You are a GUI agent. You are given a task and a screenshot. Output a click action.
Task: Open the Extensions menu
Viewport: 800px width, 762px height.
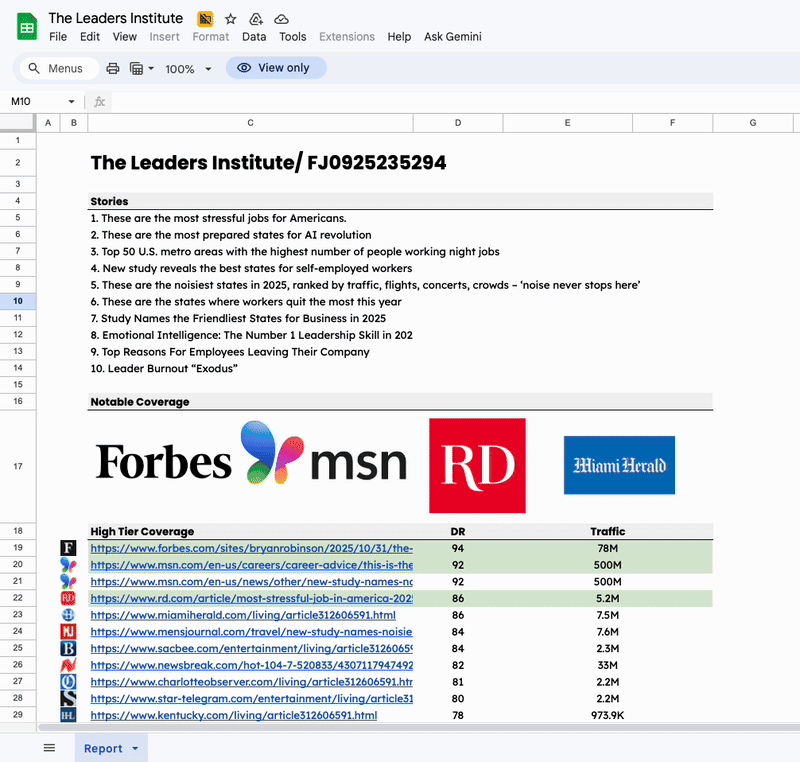click(x=347, y=36)
